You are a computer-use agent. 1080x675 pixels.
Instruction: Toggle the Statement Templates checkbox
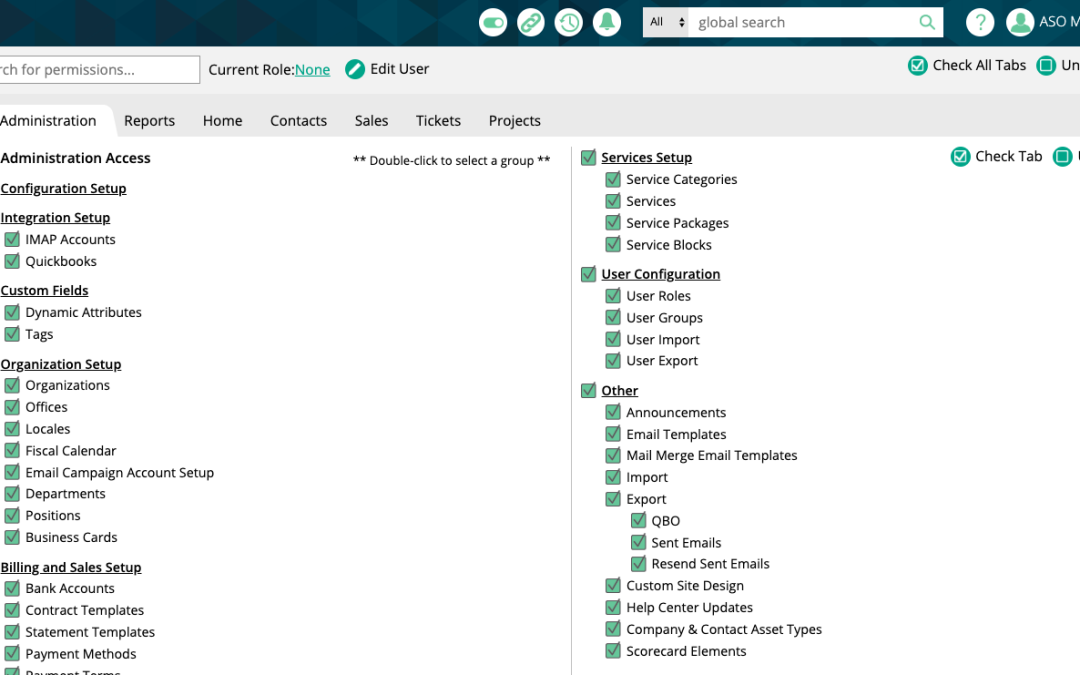[12, 632]
